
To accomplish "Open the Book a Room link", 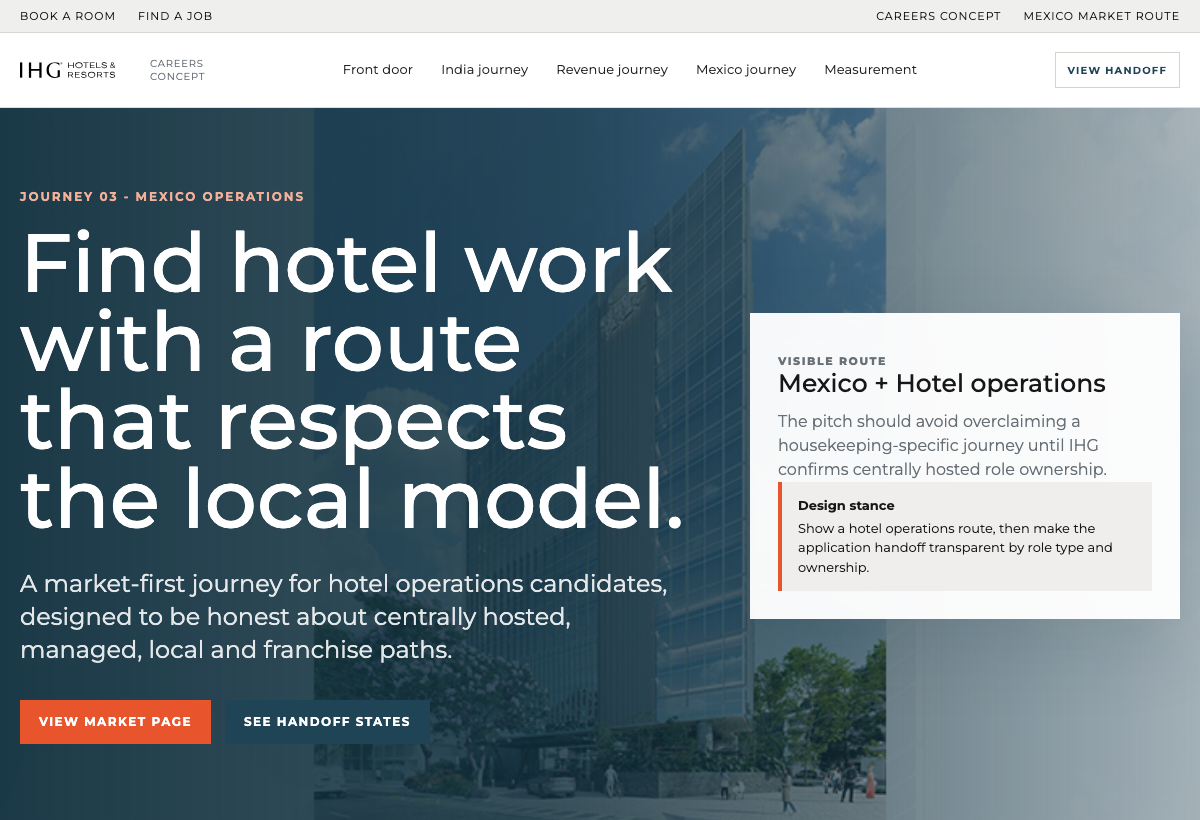I will point(68,16).
